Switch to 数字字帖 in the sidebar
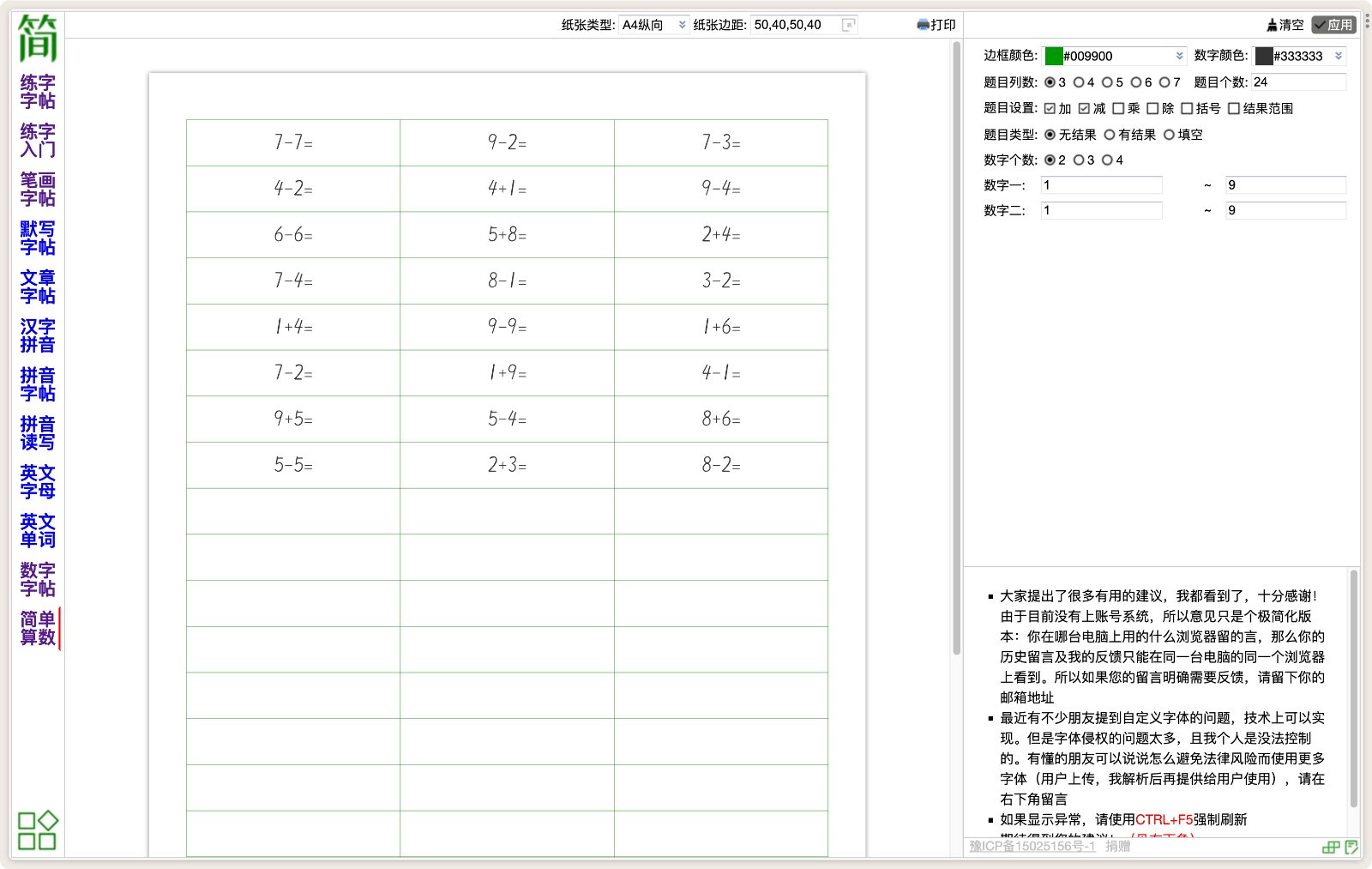This screenshot has width=1372, height=869. coord(38,579)
